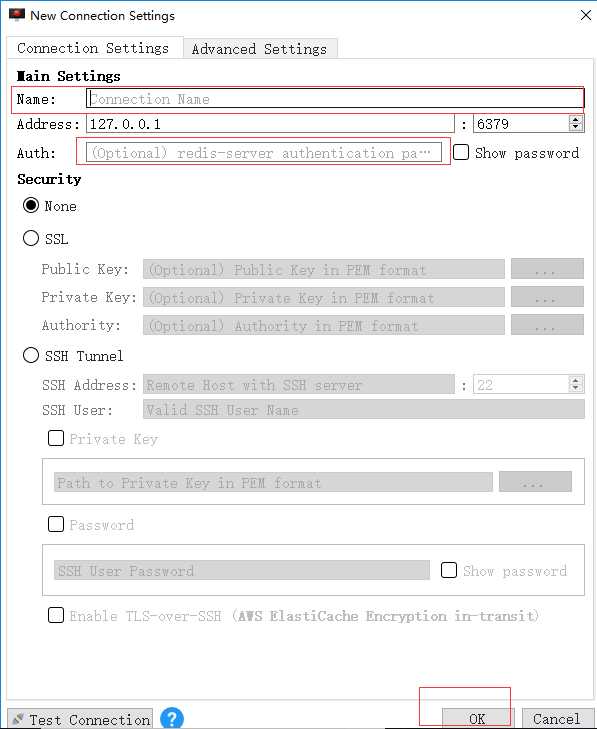Image resolution: width=597 pixels, height=729 pixels.
Task: Click the Address field showing 127.0.0.1
Action: 270,124
